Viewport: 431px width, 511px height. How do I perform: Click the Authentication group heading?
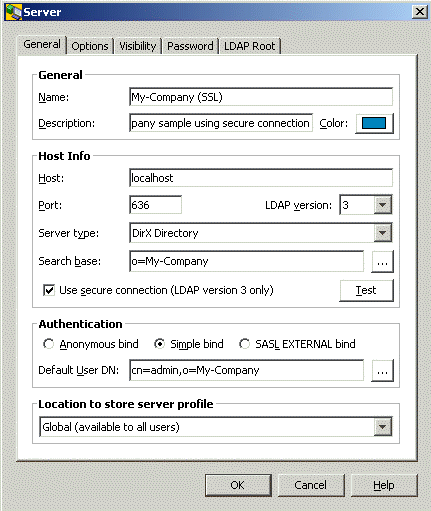pyautogui.click(x=80, y=324)
